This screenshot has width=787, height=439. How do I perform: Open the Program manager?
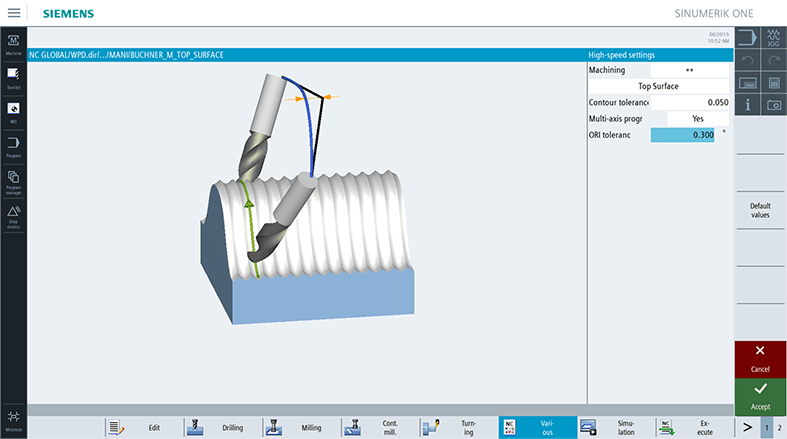[14, 182]
